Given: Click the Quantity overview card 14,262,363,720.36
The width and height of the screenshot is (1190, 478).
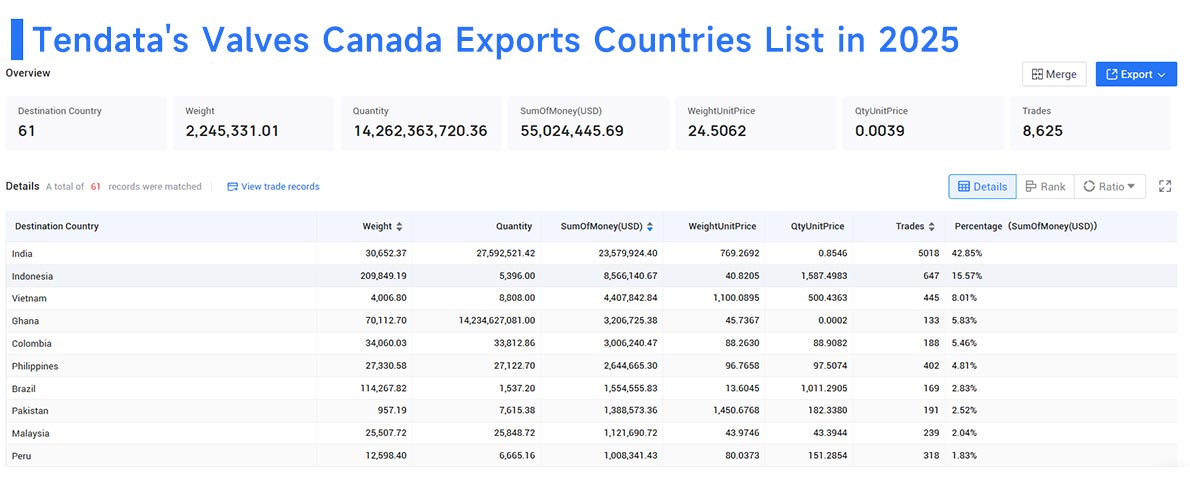Looking at the screenshot, I should pyautogui.click(x=421, y=123).
